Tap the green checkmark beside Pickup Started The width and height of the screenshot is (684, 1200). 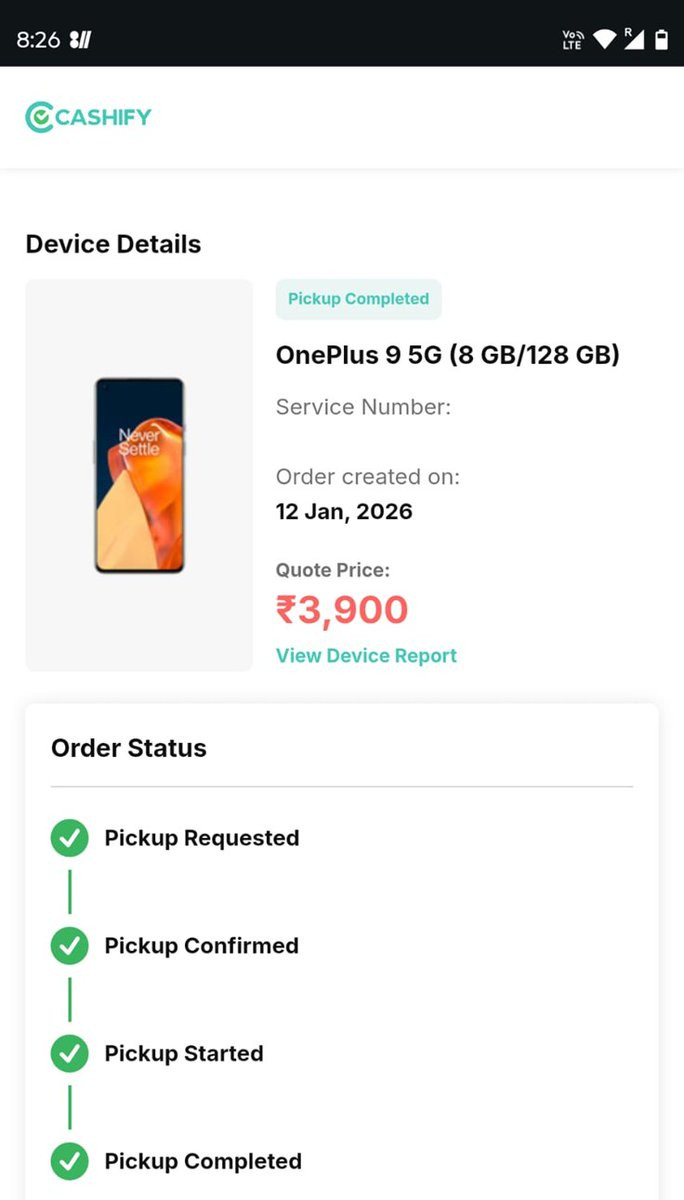coord(69,1054)
